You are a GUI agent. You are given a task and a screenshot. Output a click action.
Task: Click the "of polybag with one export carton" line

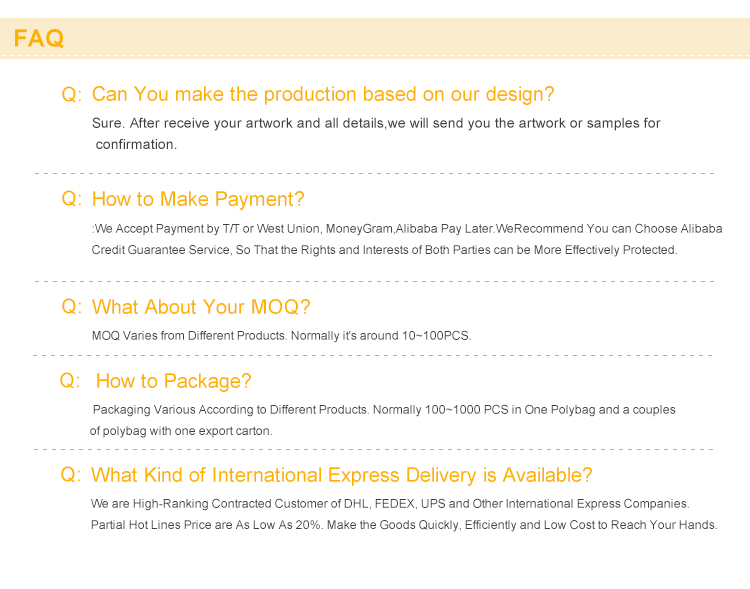[x=181, y=431]
